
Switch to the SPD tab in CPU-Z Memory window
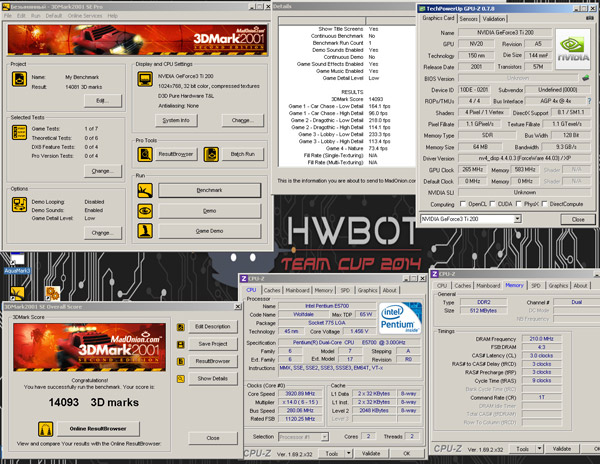click(x=536, y=286)
